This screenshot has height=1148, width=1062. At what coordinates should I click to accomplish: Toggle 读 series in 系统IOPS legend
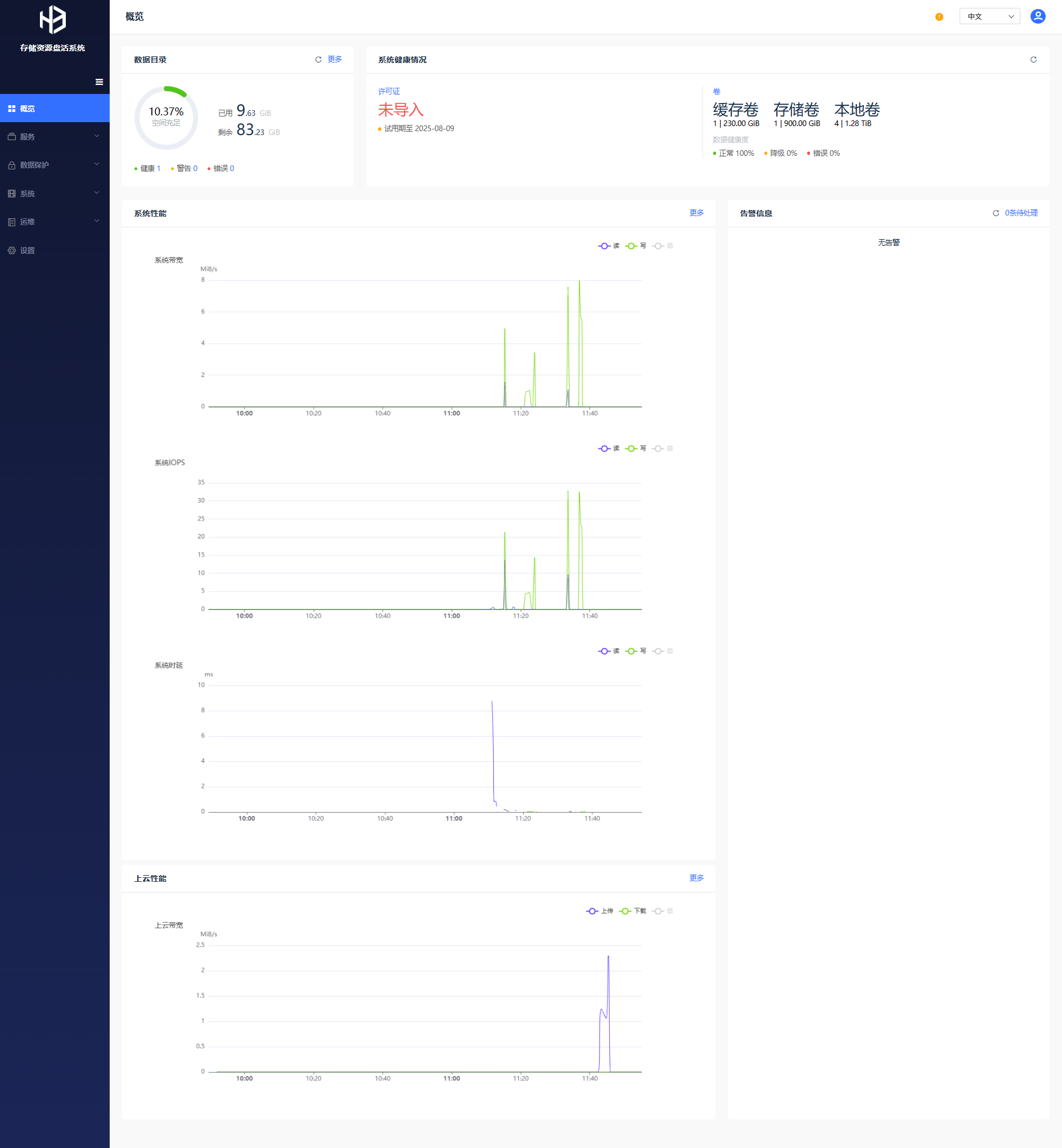(609, 449)
